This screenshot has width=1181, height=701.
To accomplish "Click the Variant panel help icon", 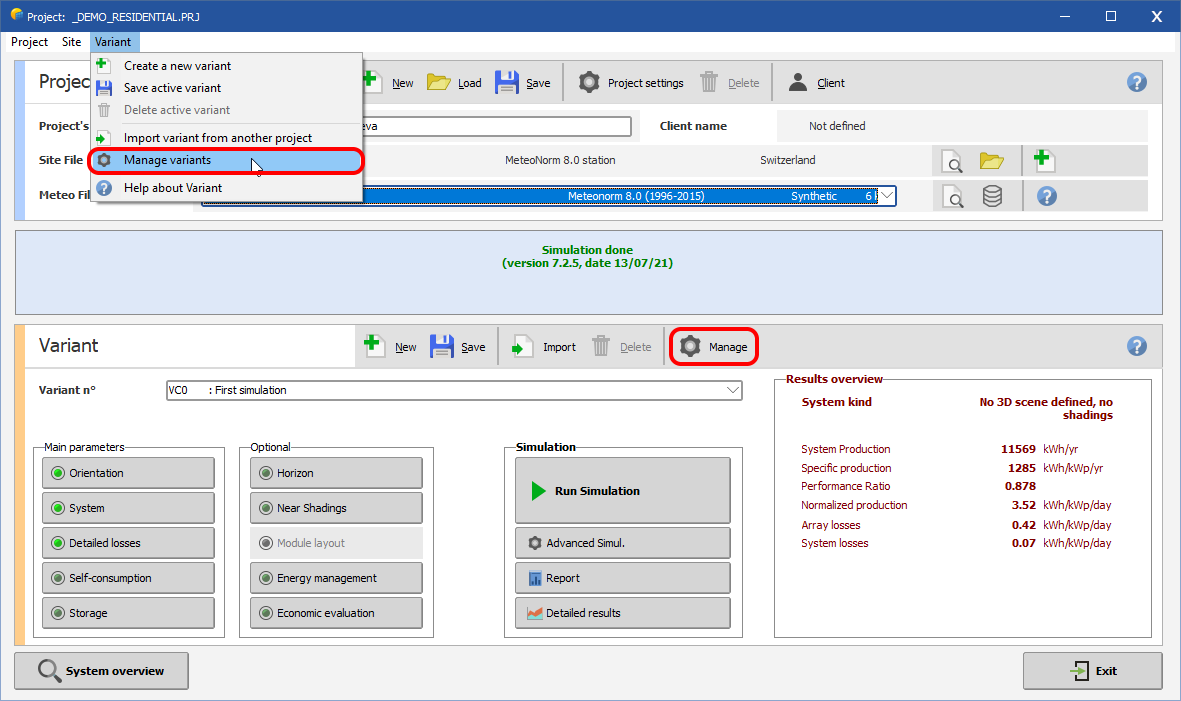I will 1137,346.
